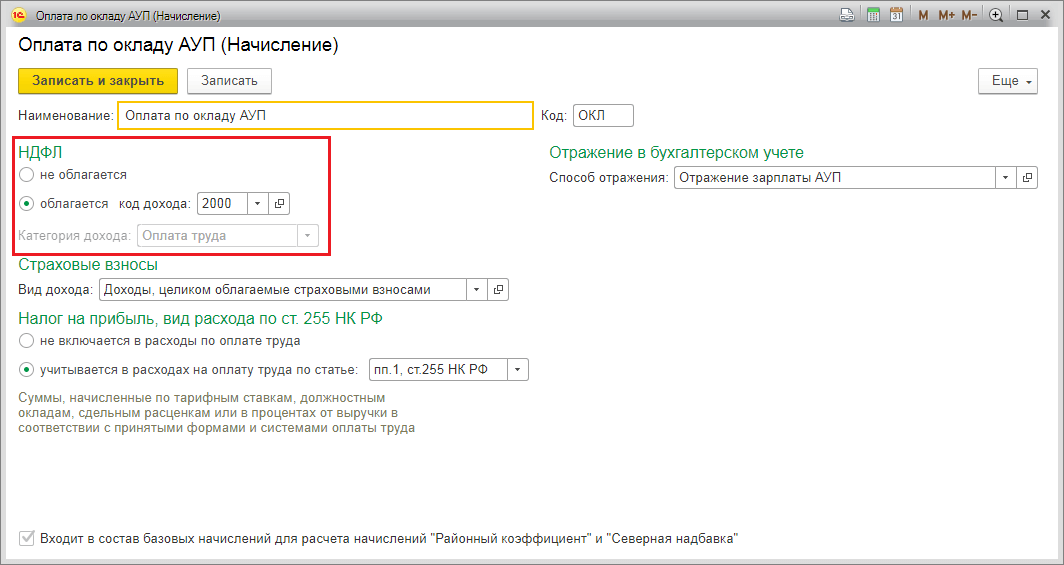Open код дохода 2000 item form icon
Screen dimensions: 1064x565
coord(279,203)
